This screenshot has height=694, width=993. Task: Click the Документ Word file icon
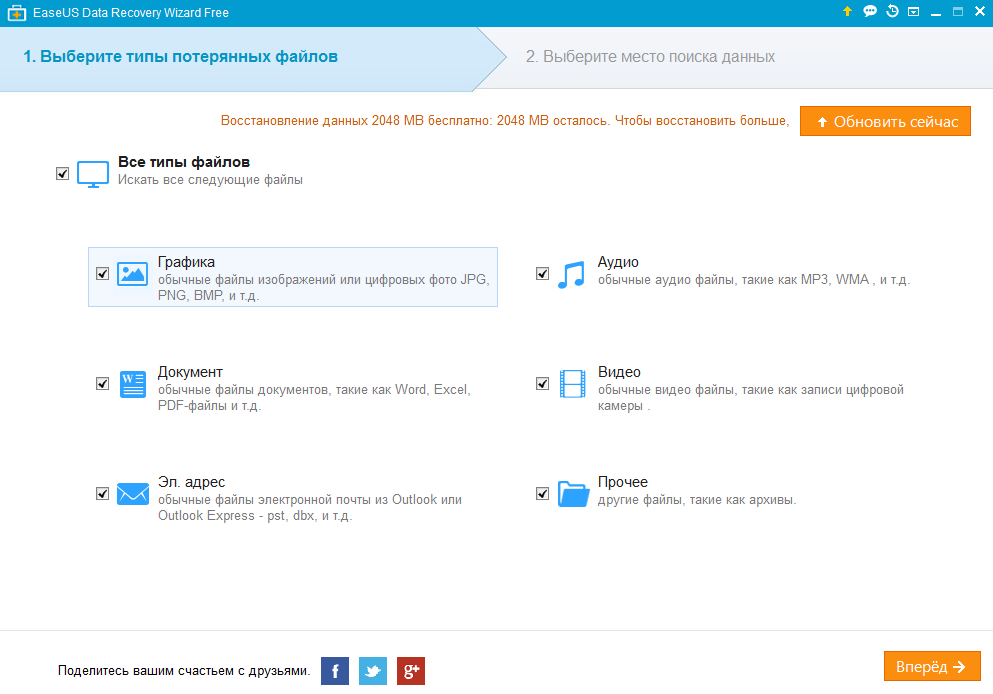click(132, 384)
